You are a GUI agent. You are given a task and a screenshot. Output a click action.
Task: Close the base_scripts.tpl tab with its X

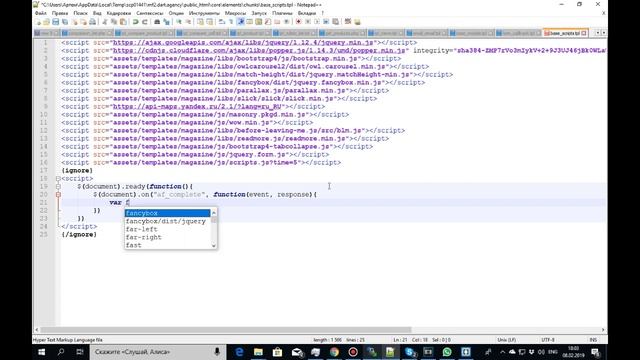(x=584, y=33)
